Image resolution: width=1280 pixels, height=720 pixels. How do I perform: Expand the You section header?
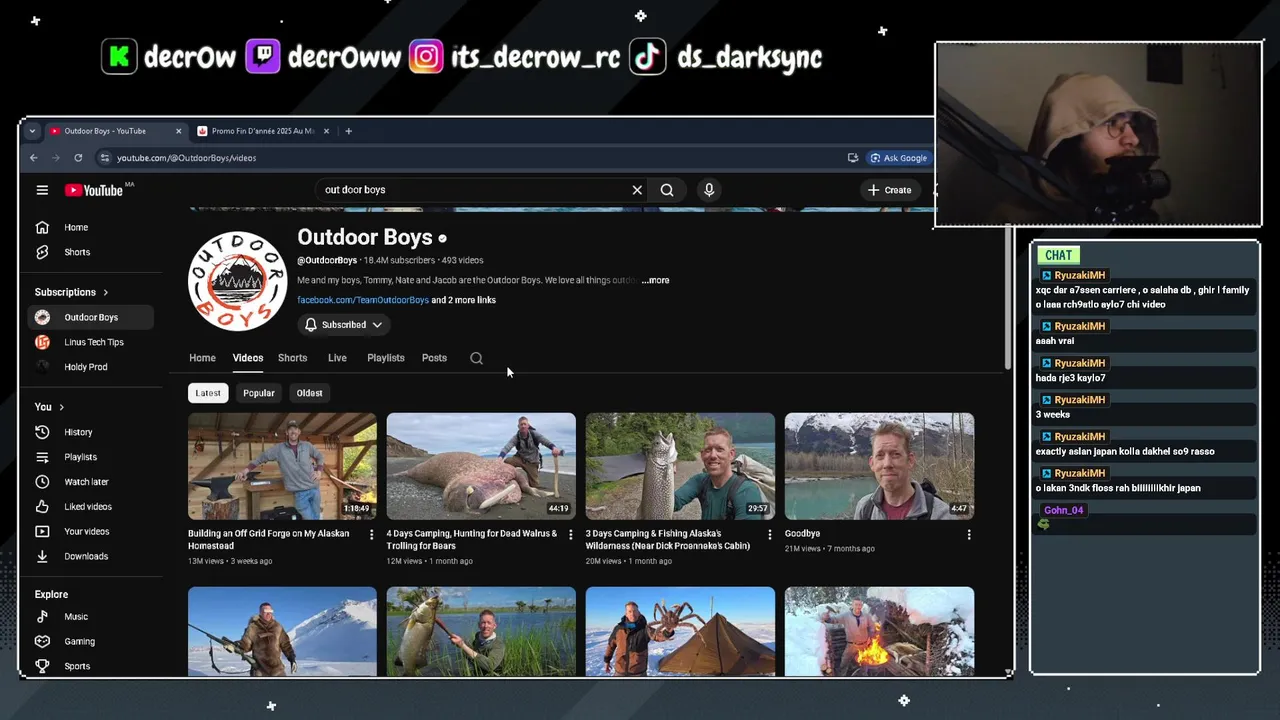49,407
